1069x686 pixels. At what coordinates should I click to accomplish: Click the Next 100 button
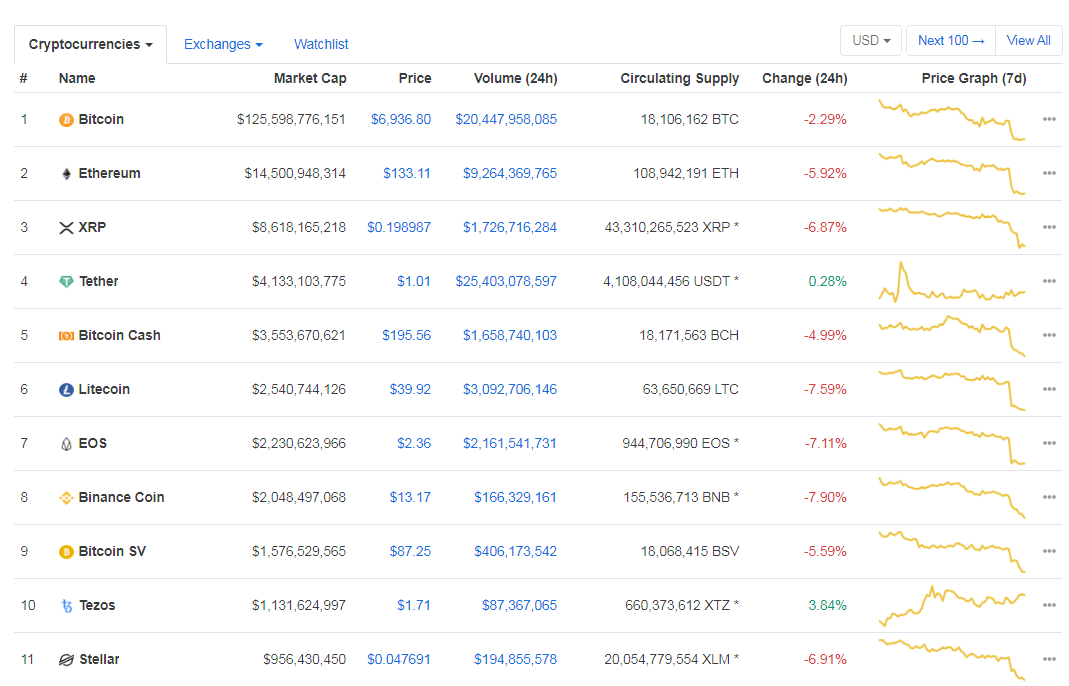click(949, 40)
